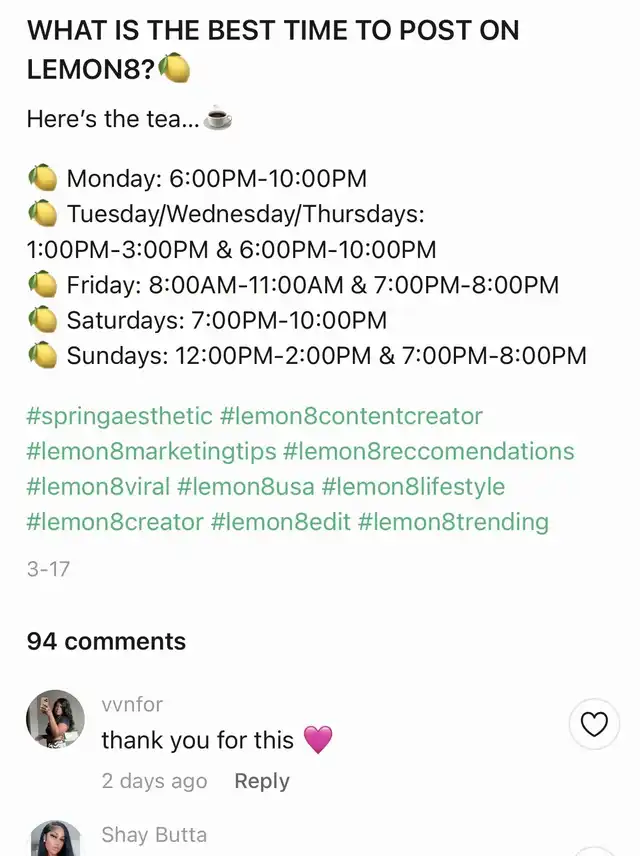The height and width of the screenshot is (856, 640).
Task: Select the #lemon8reccomendations hashtag
Action: 428,451
